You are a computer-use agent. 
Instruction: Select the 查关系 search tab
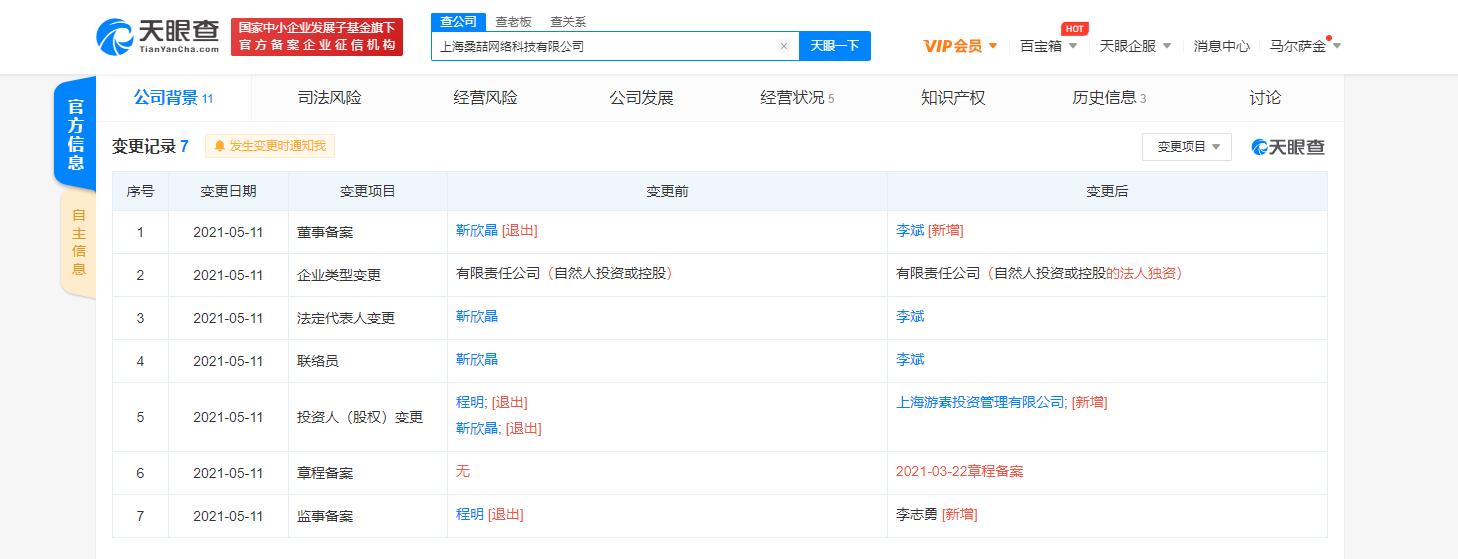568,22
